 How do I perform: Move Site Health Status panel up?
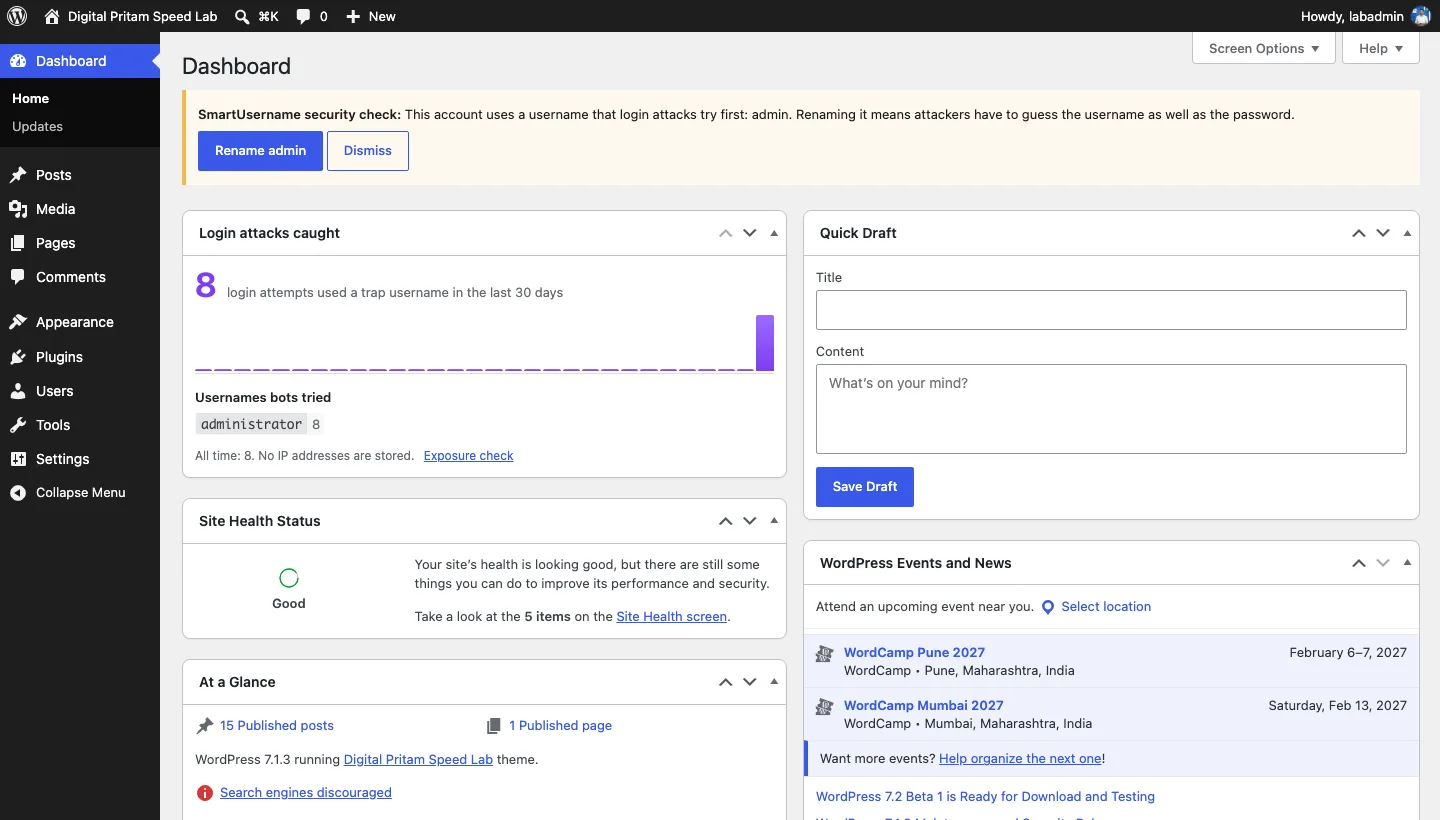click(x=726, y=521)
